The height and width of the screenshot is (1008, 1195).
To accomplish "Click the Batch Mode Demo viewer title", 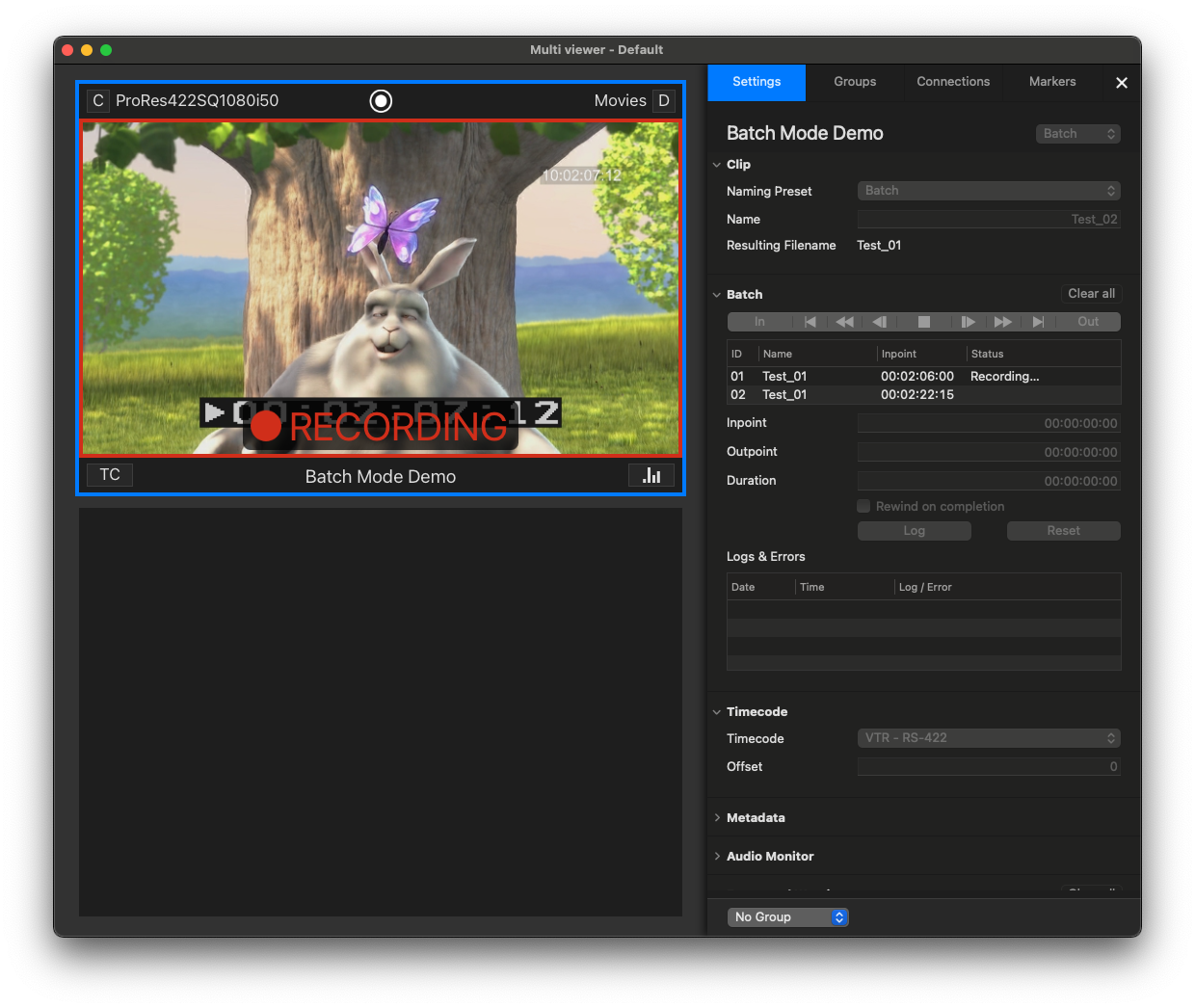I will pyautogui.click(x=381, y=477).
